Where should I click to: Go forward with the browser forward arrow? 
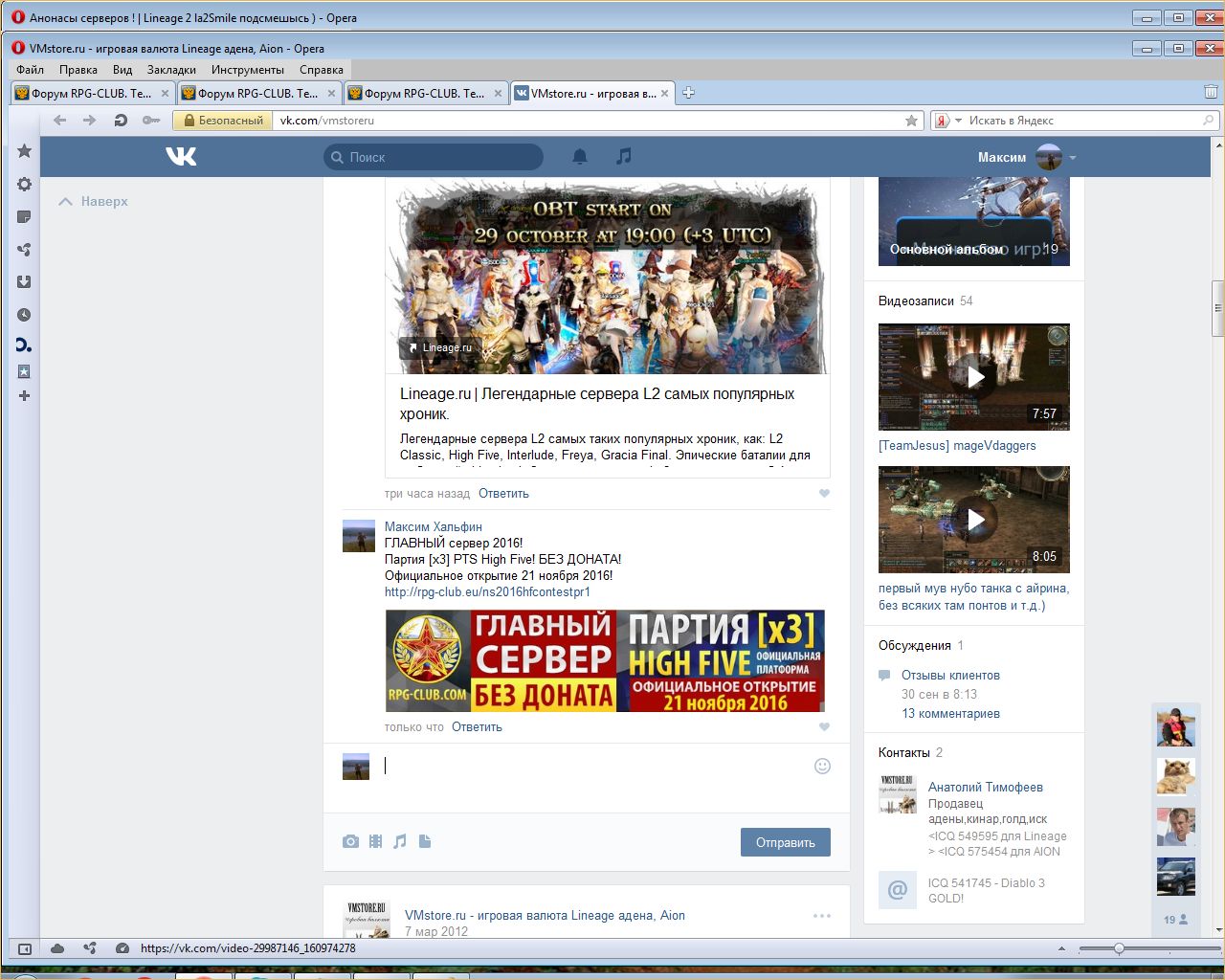(90, 121)
